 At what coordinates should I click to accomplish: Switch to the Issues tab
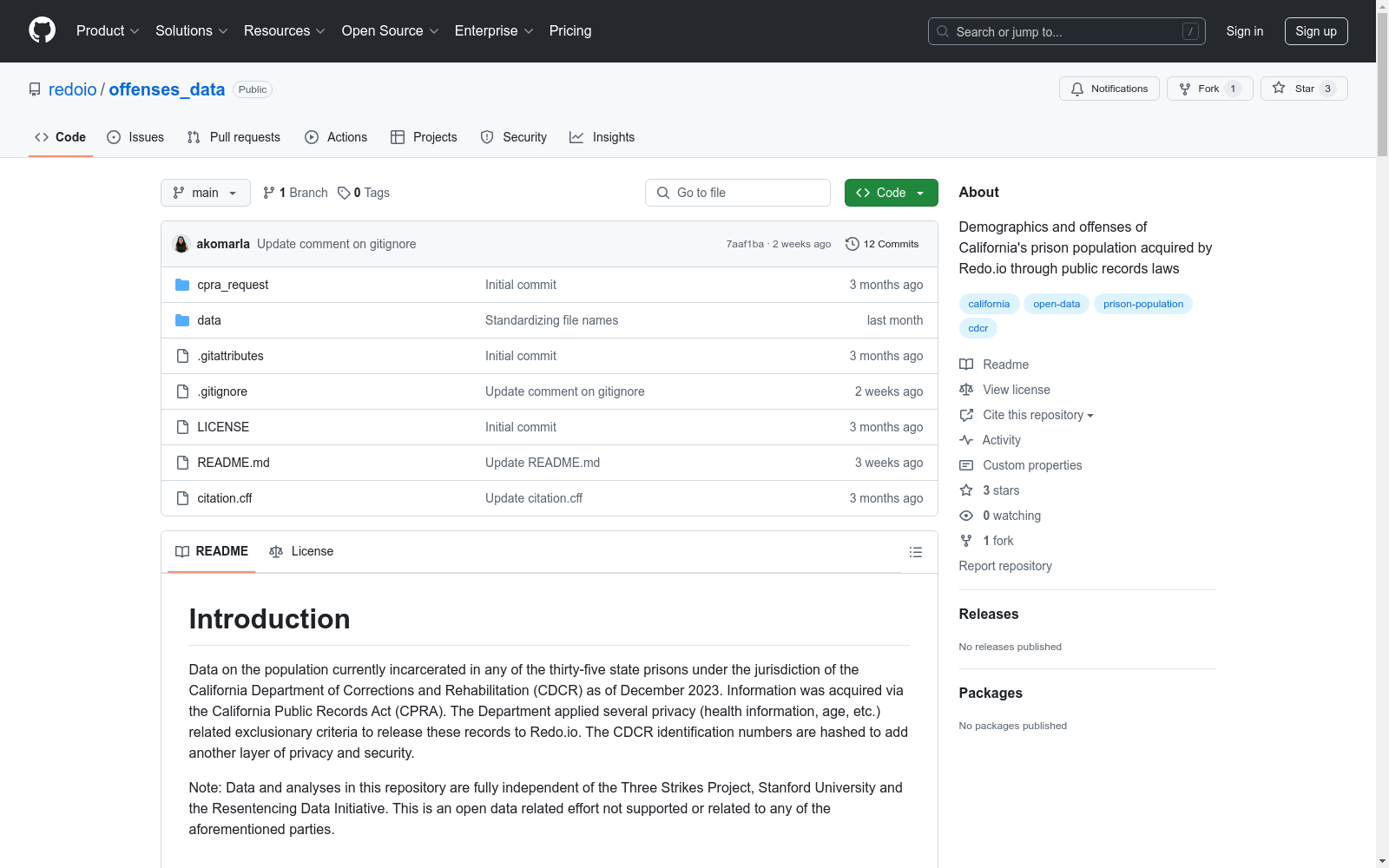[x=135, y=137]
